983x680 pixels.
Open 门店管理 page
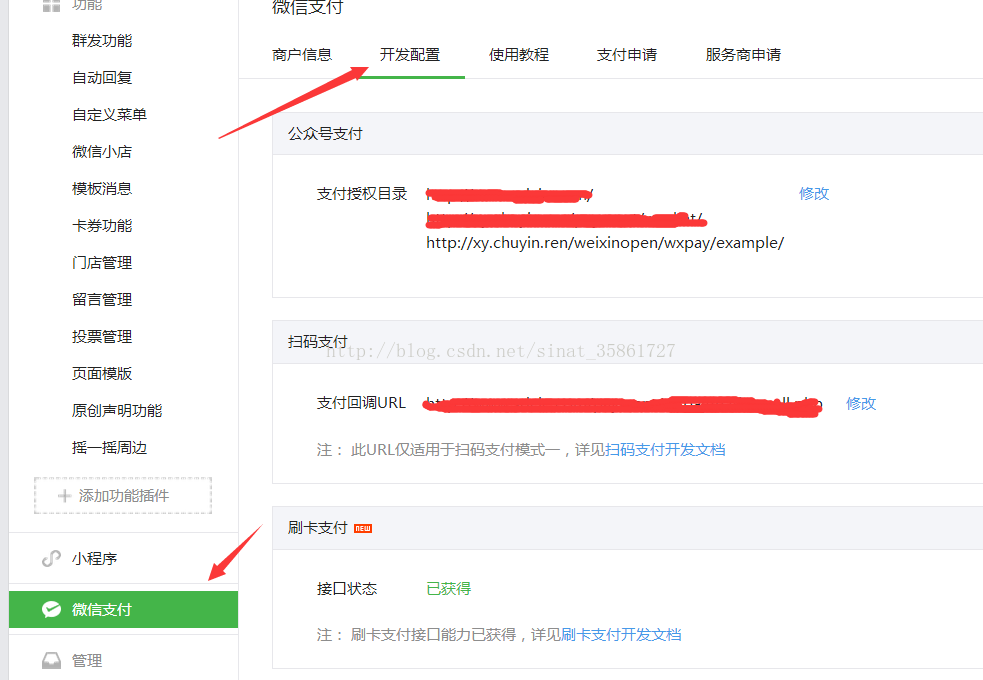click(x=102, y=263)
